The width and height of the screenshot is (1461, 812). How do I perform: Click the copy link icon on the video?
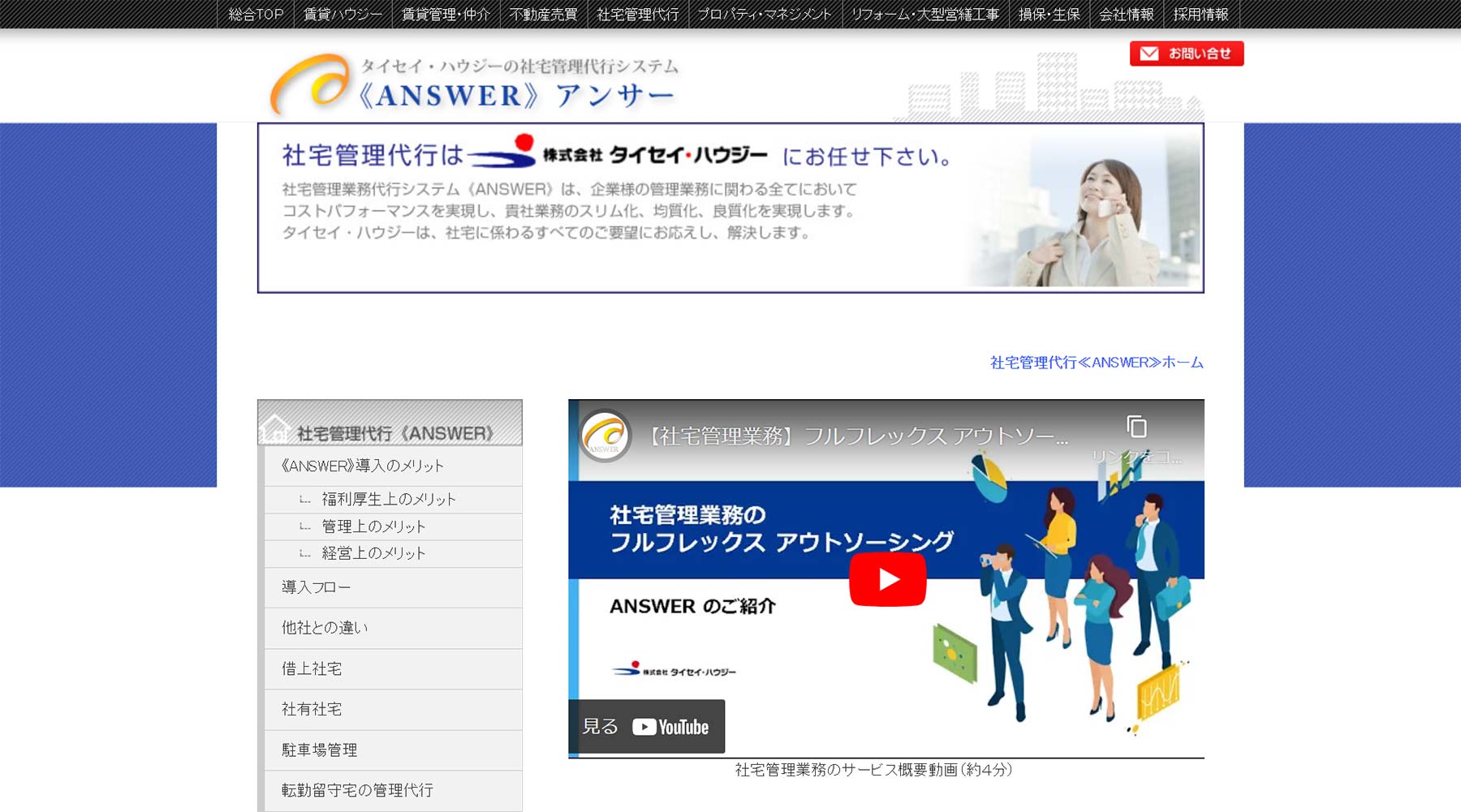[1136, 427]
